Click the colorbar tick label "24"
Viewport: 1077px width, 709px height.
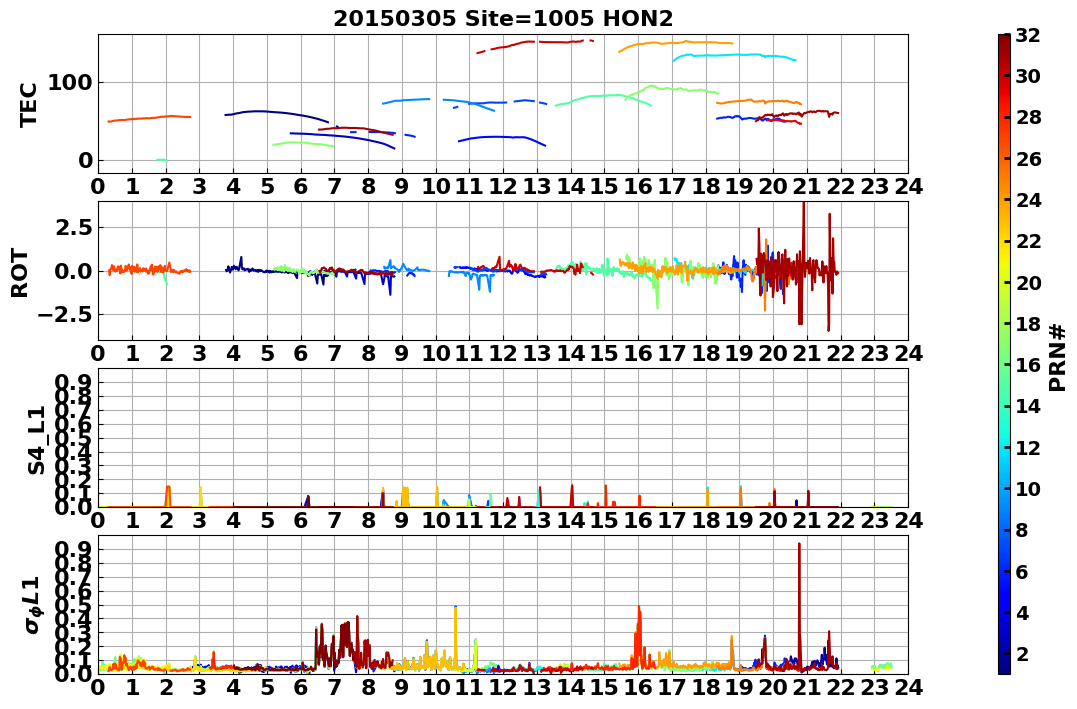(1028, 200)
